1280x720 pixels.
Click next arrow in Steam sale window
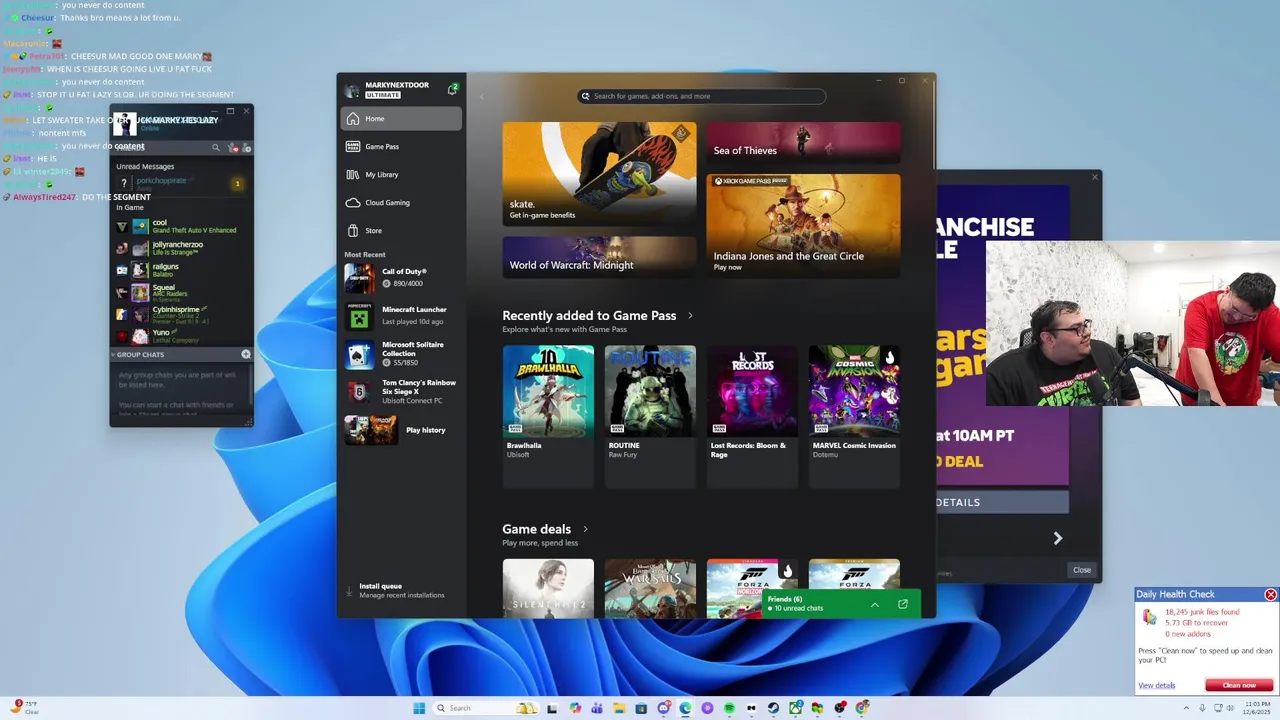click(x=1058, y=538)
